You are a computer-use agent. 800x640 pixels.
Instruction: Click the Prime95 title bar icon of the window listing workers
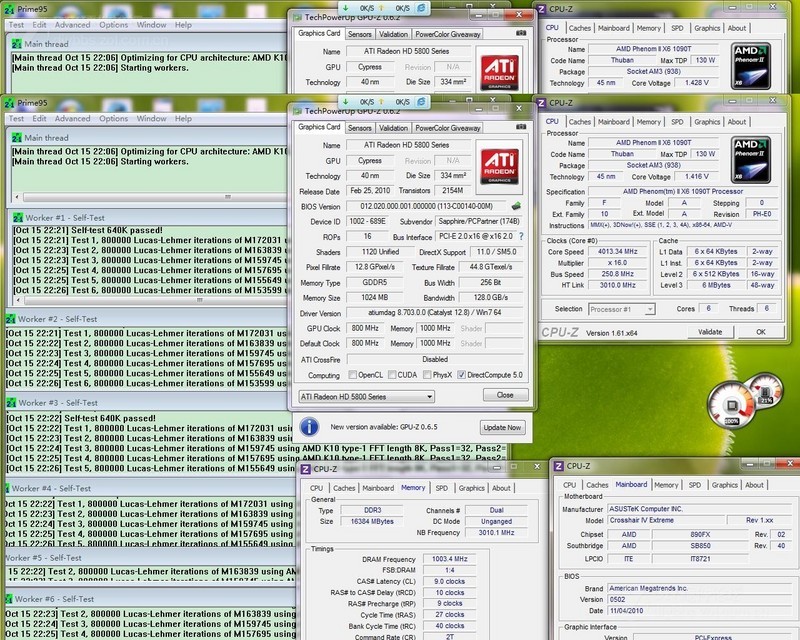pyautogui.click(x=9, y=103)
